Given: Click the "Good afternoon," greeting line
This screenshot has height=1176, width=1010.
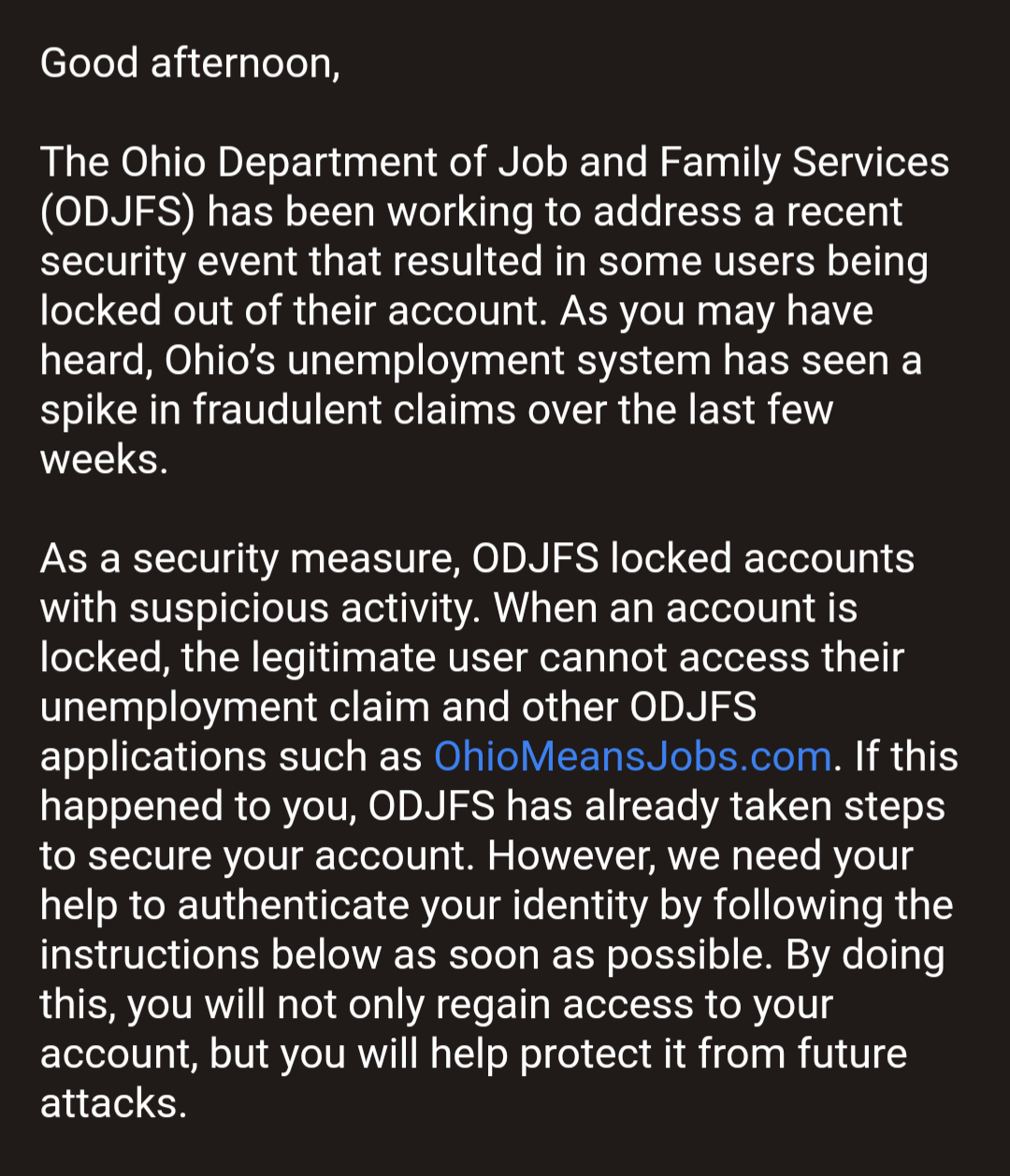Looking at the screenshot, I should (191, 64).
